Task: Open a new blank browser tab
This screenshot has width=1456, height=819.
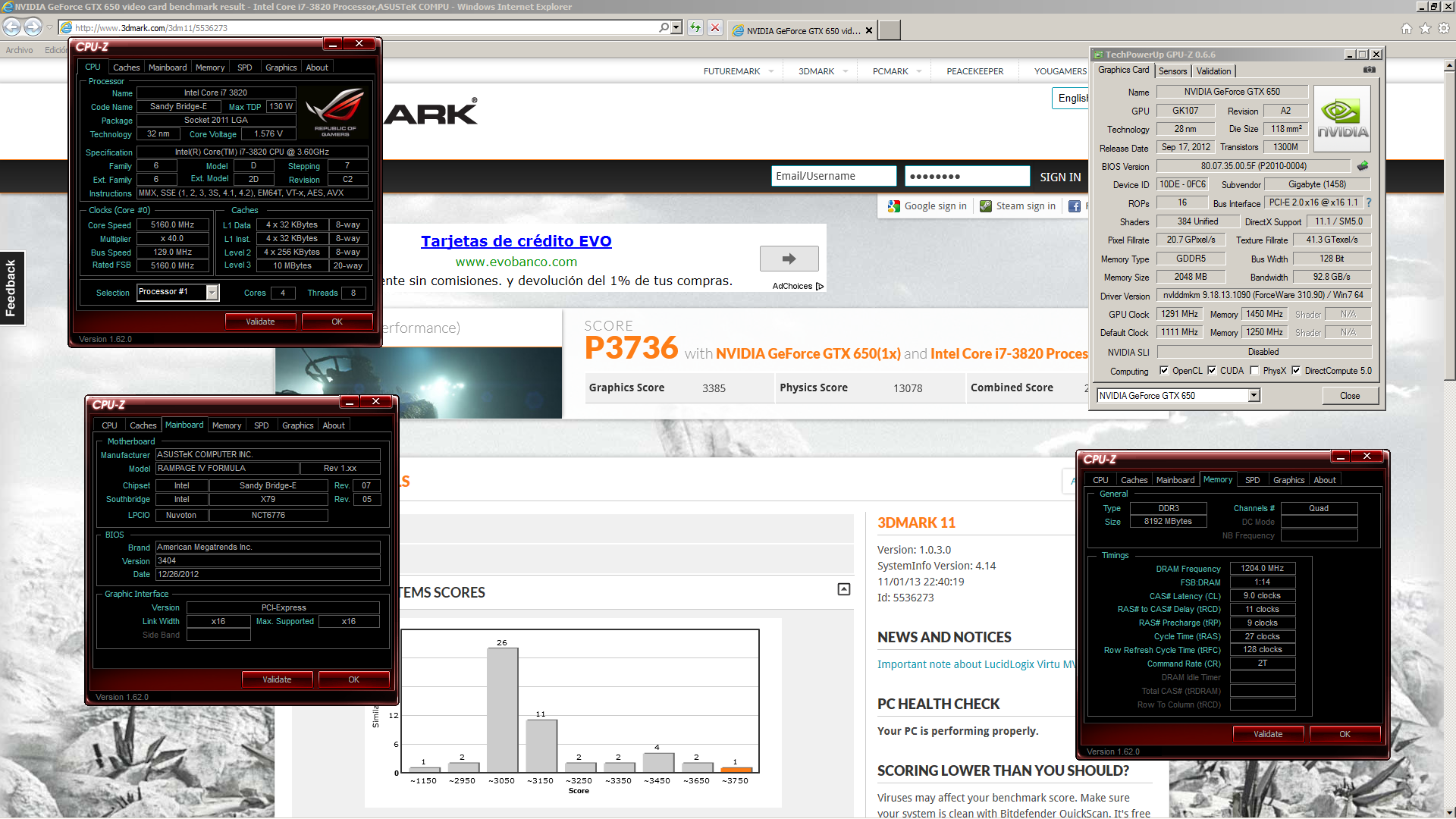Action: point(890,30)
